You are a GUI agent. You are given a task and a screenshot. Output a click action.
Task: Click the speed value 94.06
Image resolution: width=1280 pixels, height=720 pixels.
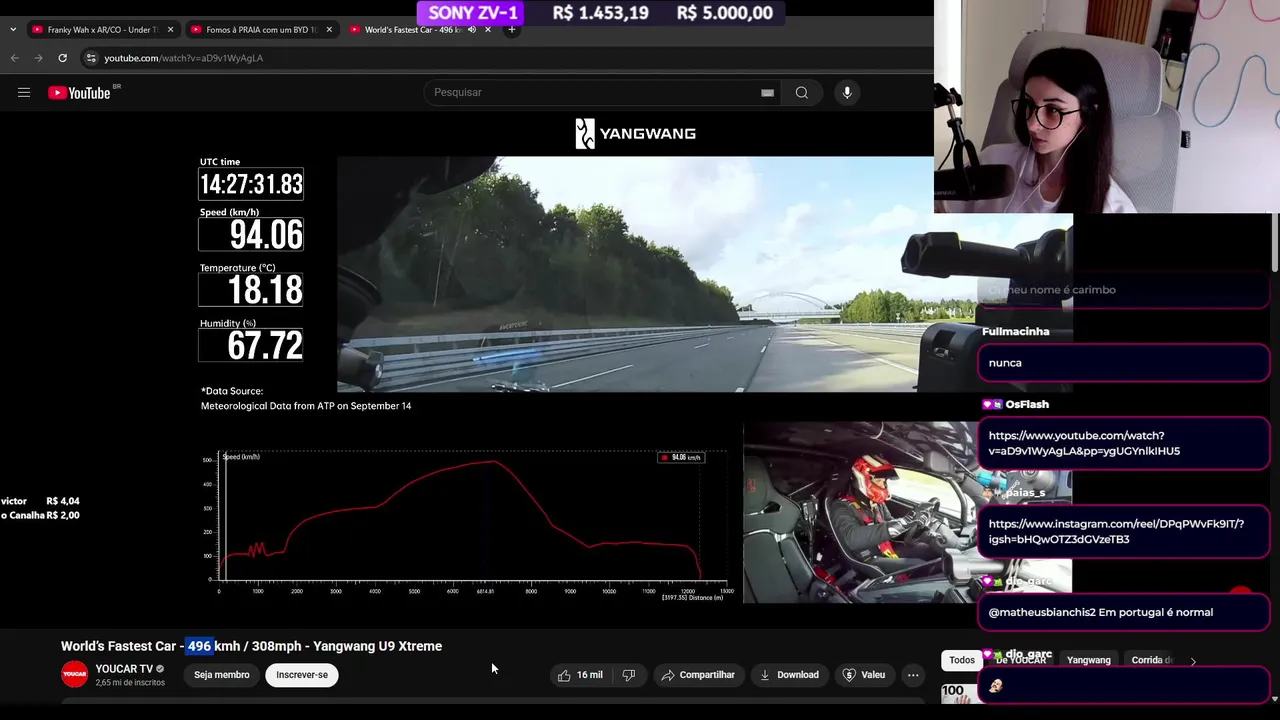pos(265,235)
